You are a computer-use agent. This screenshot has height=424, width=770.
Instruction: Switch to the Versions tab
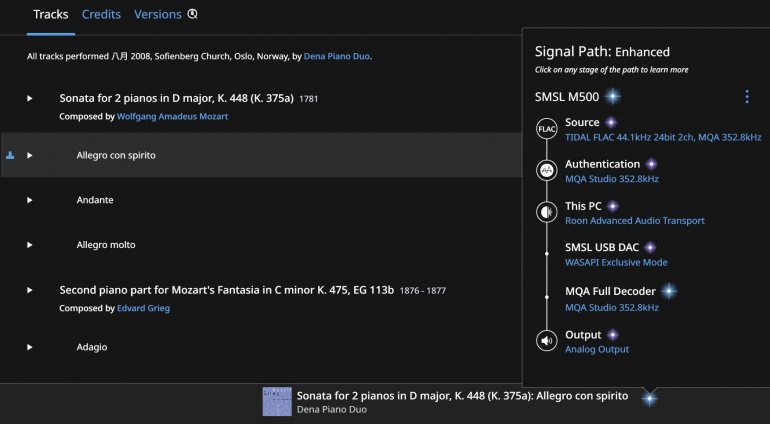point(158,14)
